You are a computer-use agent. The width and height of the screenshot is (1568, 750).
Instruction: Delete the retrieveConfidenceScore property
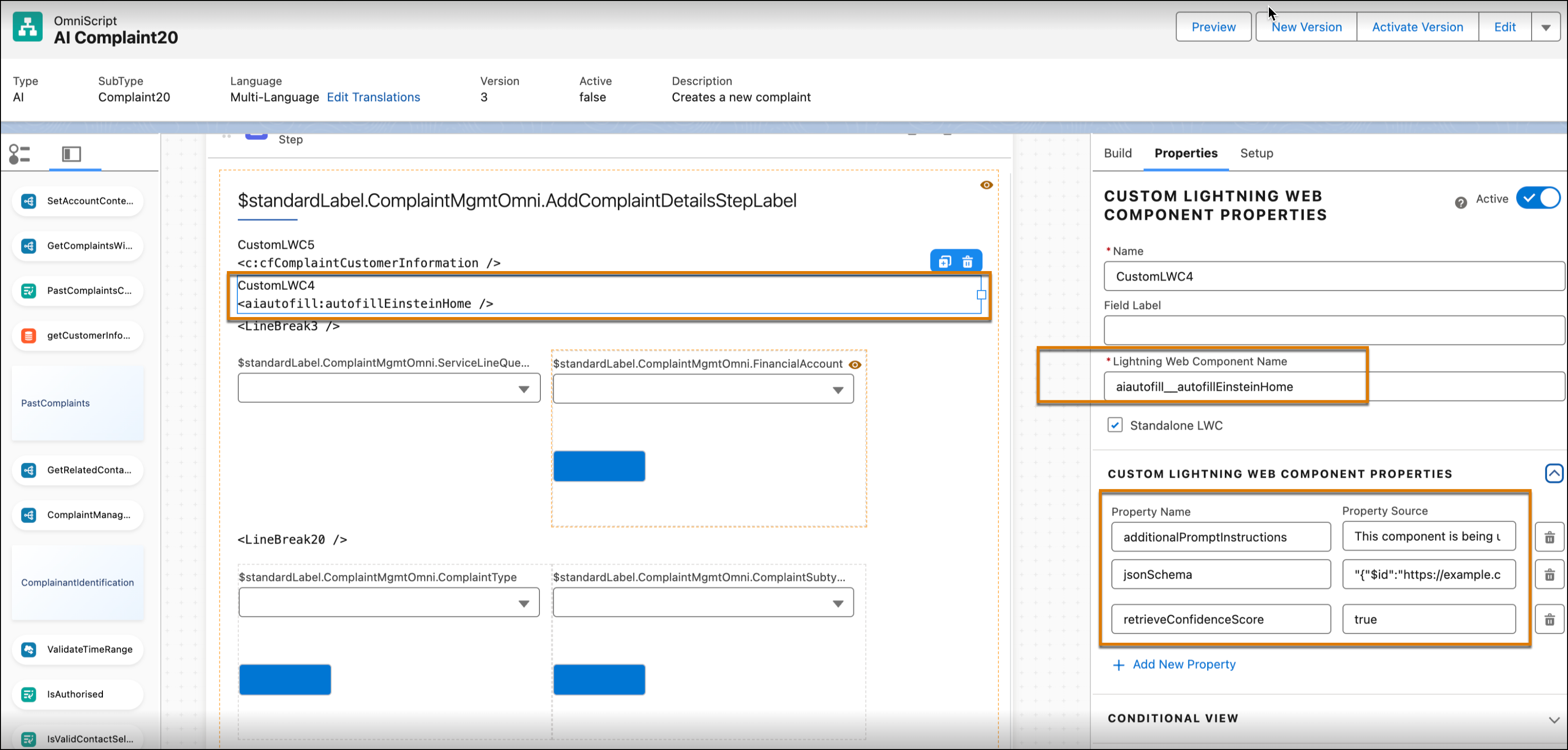click(1550, 620)
